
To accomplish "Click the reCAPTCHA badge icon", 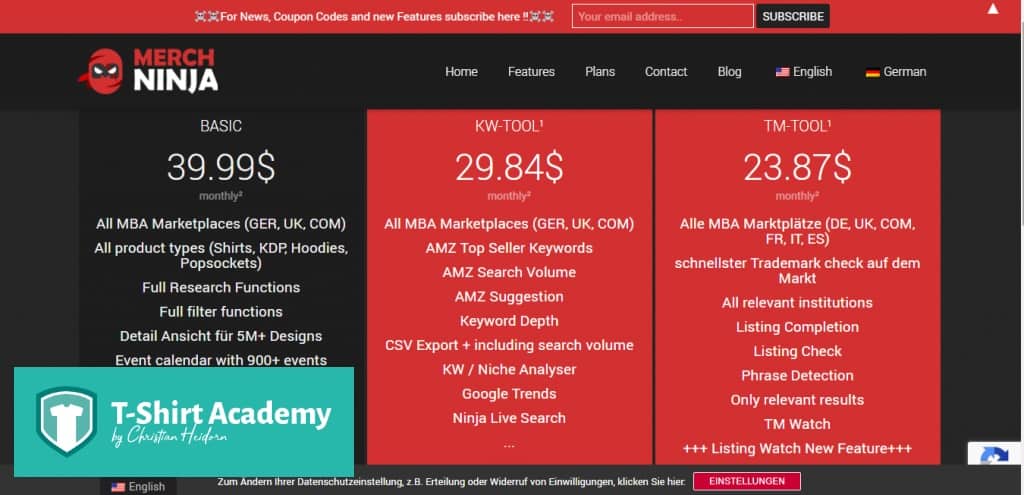I will click(995, 456).
